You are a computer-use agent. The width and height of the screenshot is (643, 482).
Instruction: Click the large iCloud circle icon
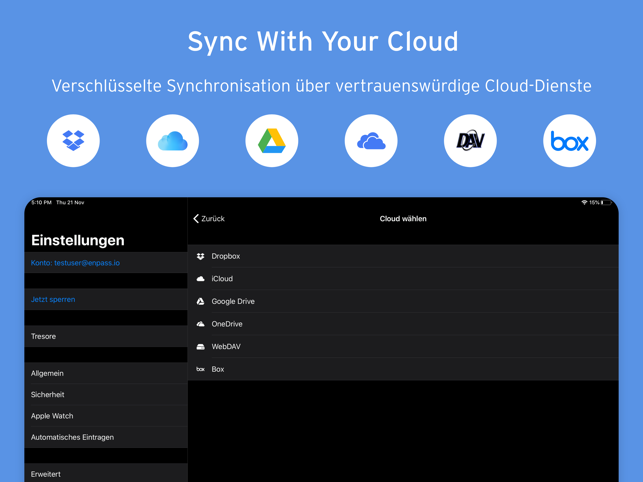click(x=172, y=141)
